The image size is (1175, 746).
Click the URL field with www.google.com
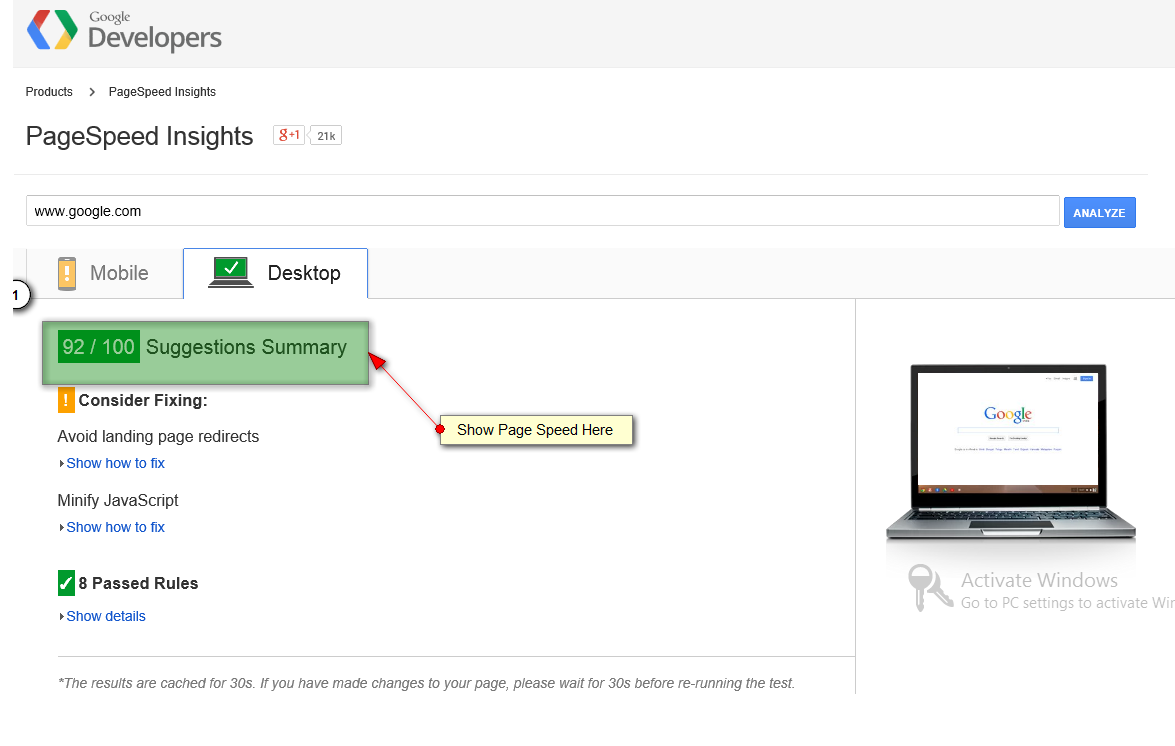click(x=543, y=211)
